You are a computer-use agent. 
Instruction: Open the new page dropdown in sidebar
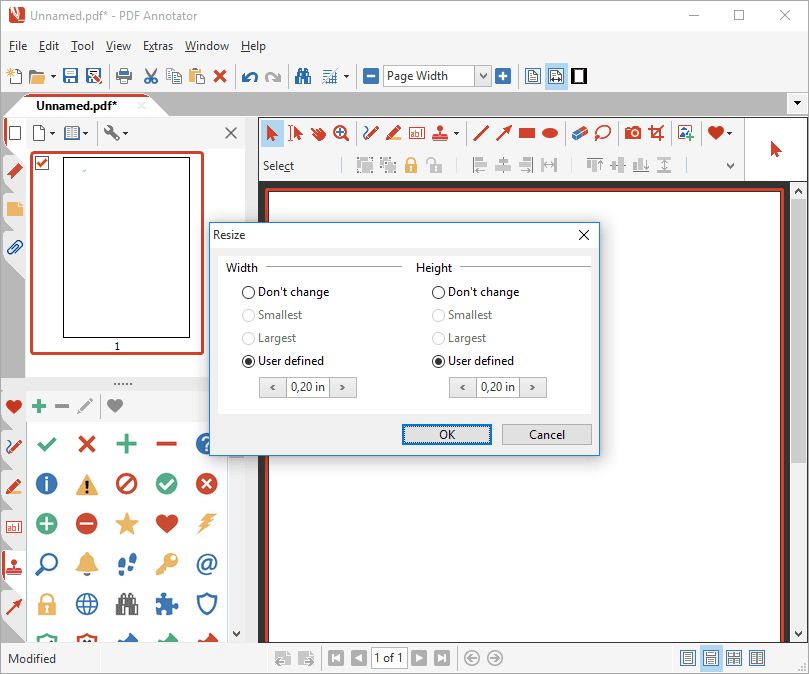52,134
